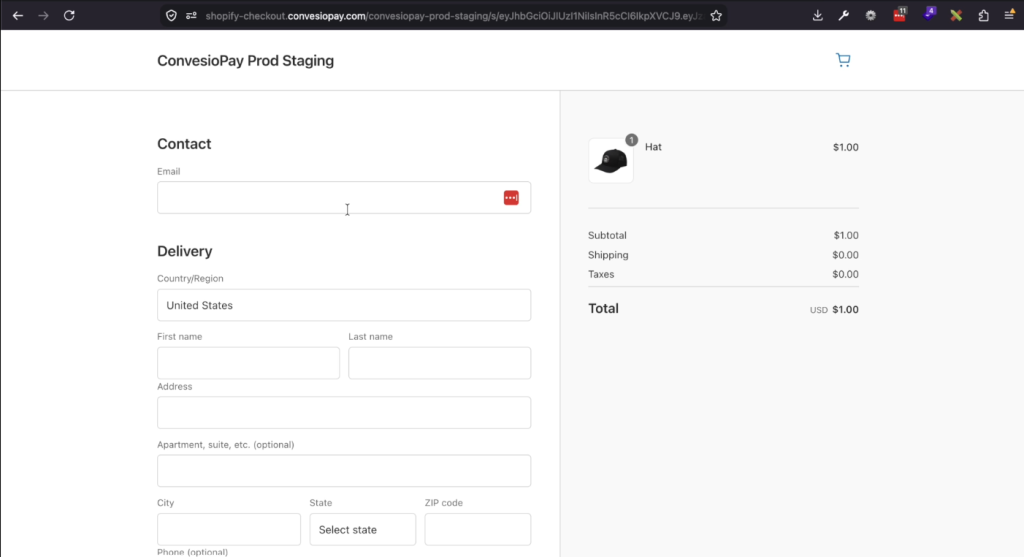Click the Shipping $0.00 value

click(x=845, y=255)
